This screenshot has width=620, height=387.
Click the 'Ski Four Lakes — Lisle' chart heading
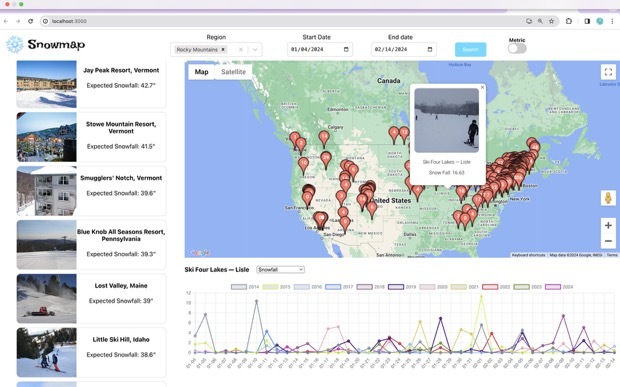point(217,270)
